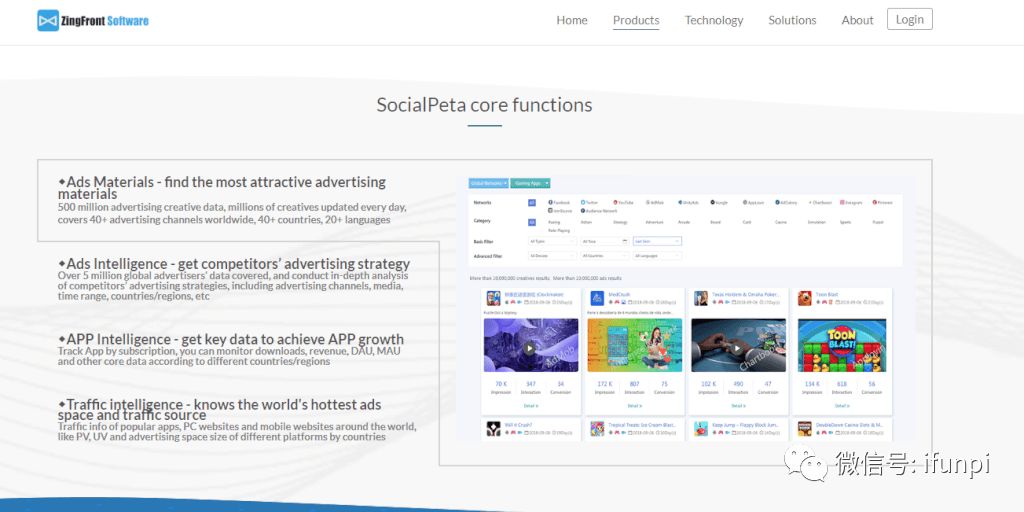Click the Tropical Treats app icon
The width and height of the screenshot is (1024, 512).
pyautogui.click(x=598, y=428)
